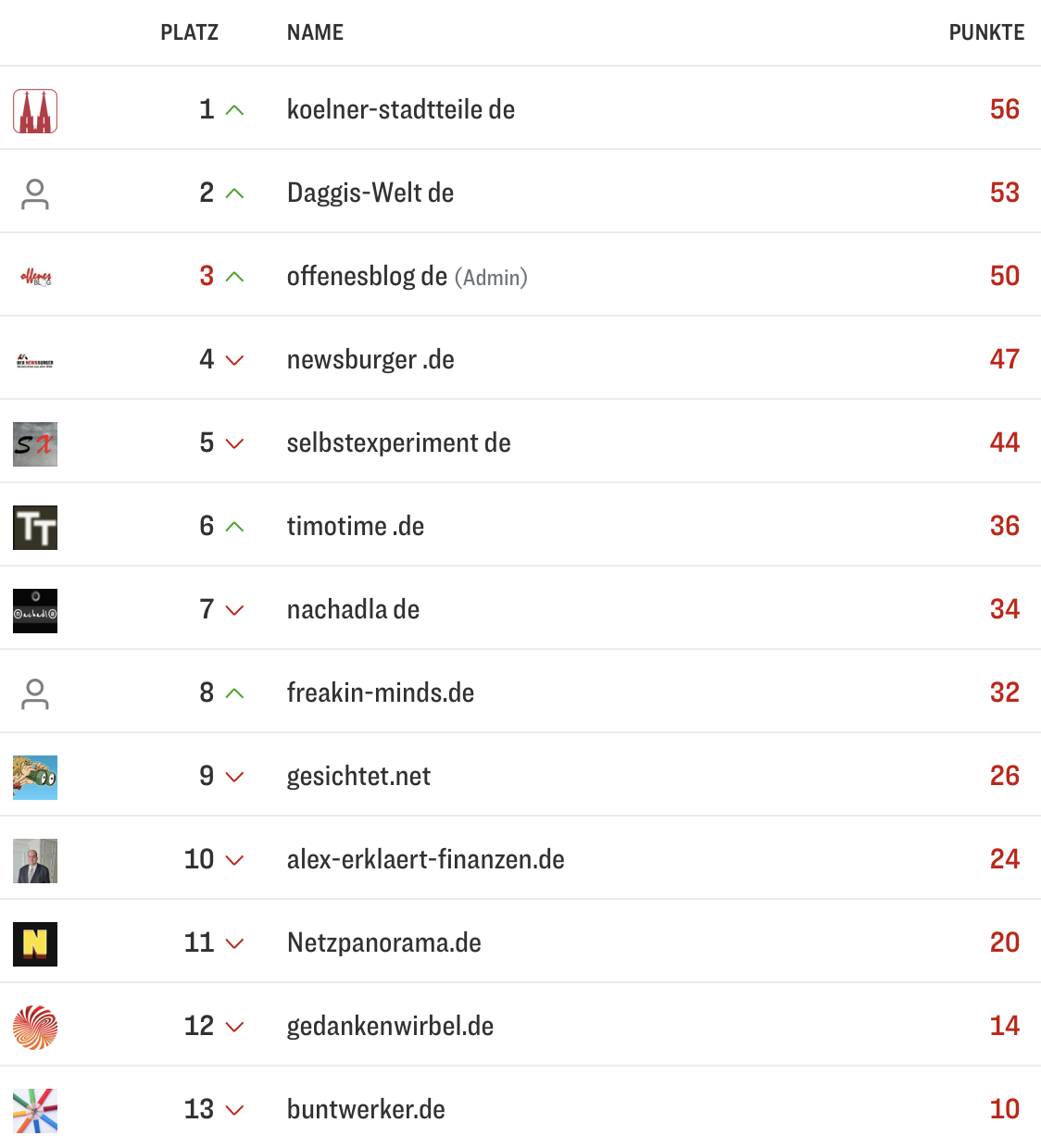The height and width of the screenshot is (1148, 1041).
Task: Click the green up arrow next to rank 1
Action: [x=233, y=109]
